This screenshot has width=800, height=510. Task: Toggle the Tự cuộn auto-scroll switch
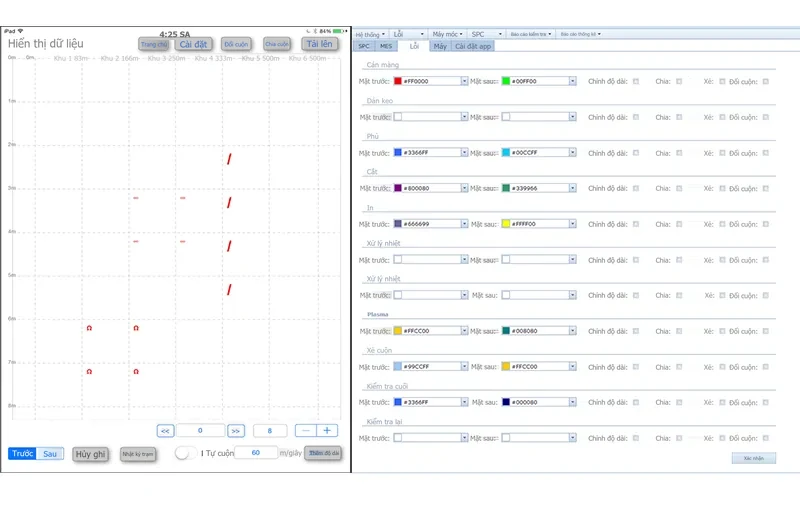(185, 453)
